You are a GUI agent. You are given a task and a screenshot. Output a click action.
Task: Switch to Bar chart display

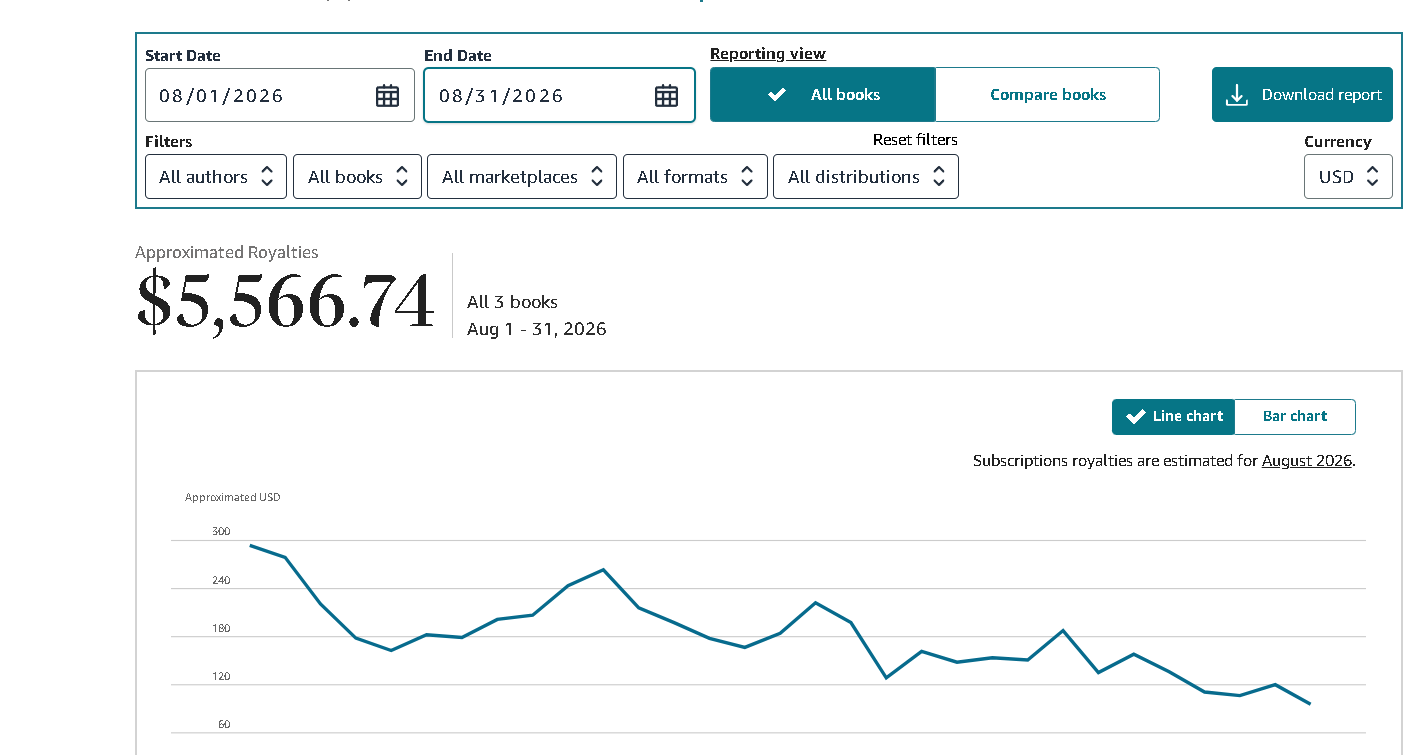click(x=1295, y=417)
